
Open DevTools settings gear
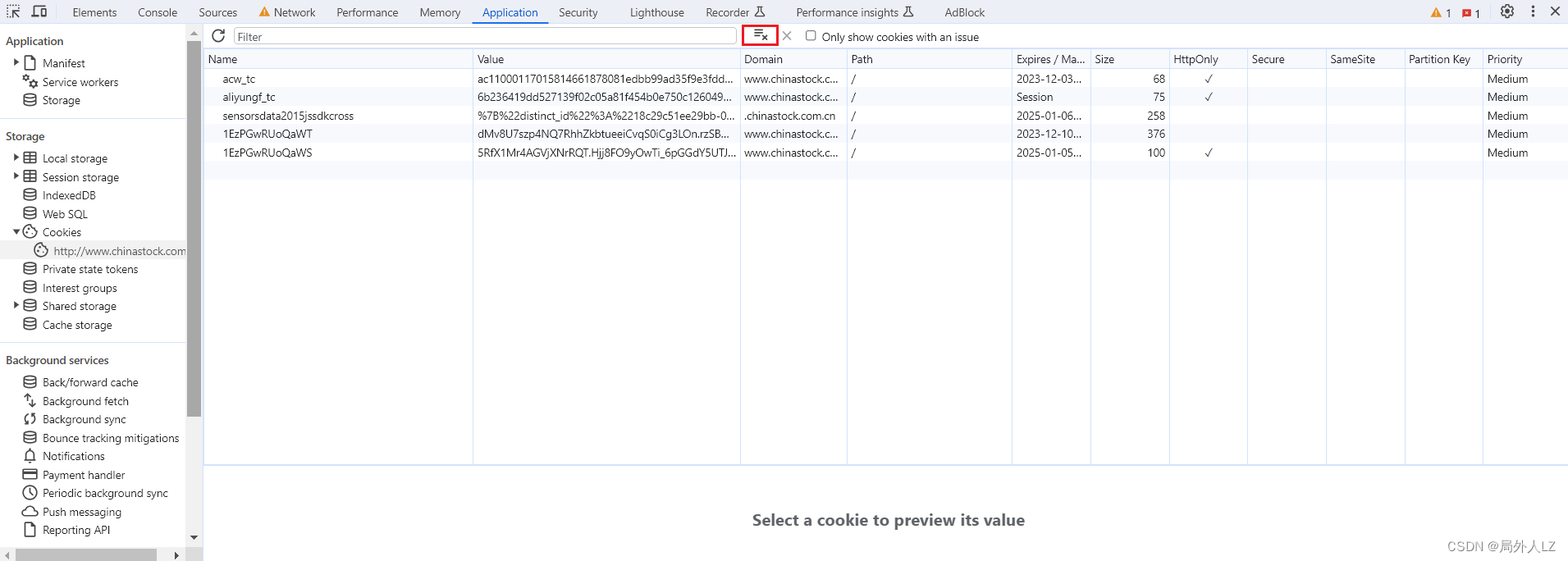click(x=1507, y=11)
